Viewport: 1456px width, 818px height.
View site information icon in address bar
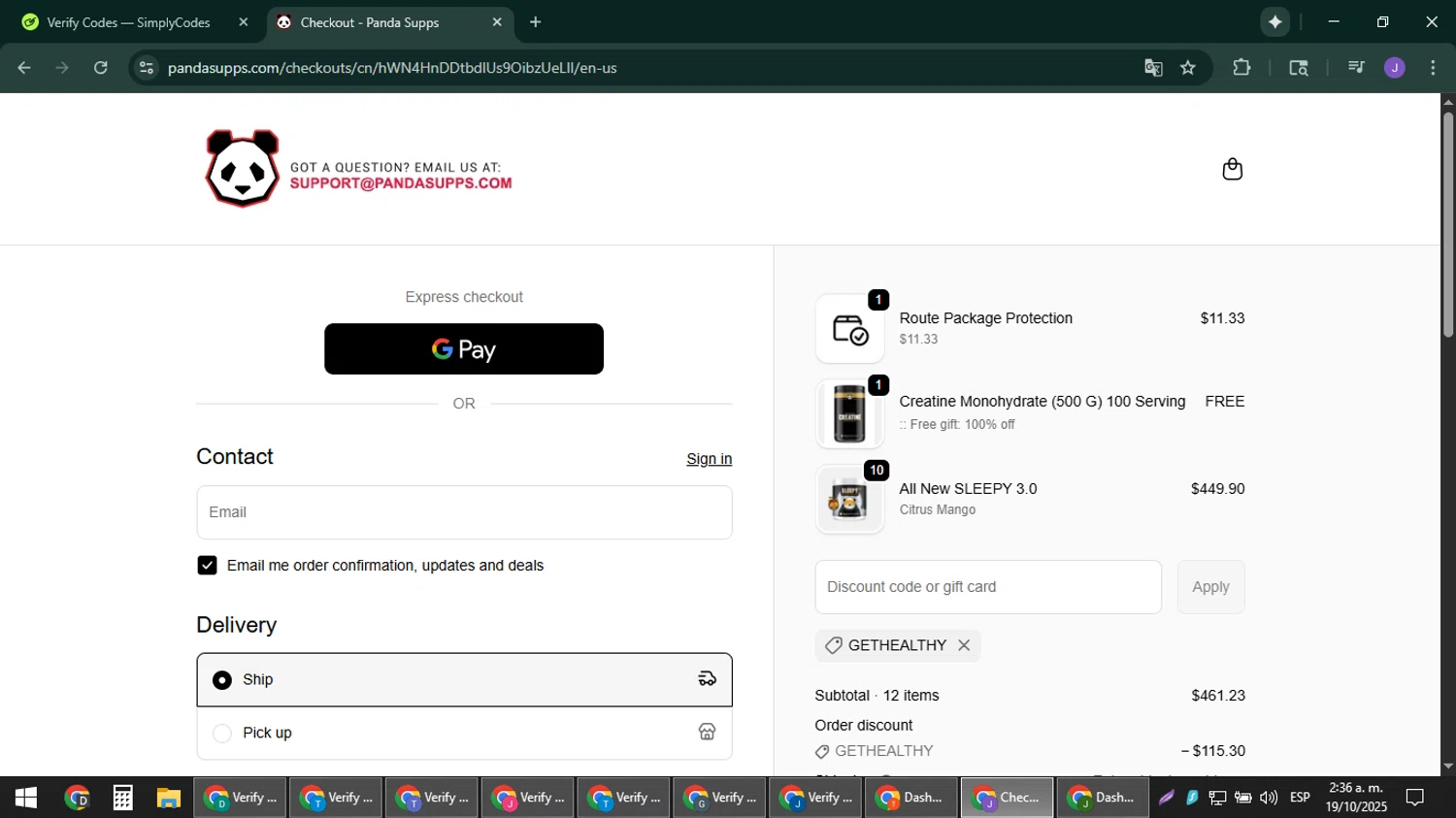(147, 68)
